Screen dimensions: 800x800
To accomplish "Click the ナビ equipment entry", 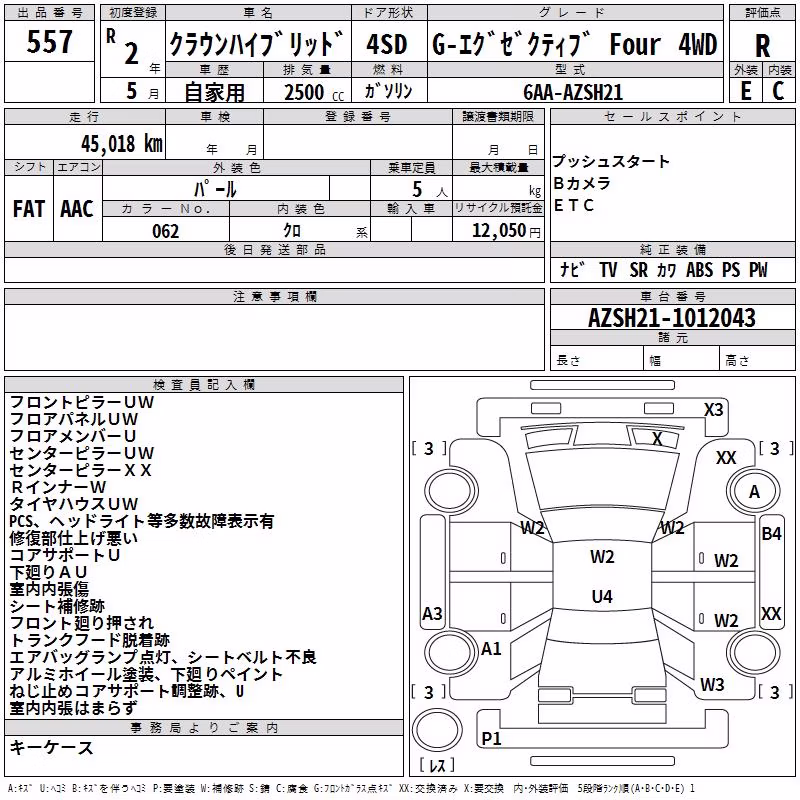I will 572,269.
